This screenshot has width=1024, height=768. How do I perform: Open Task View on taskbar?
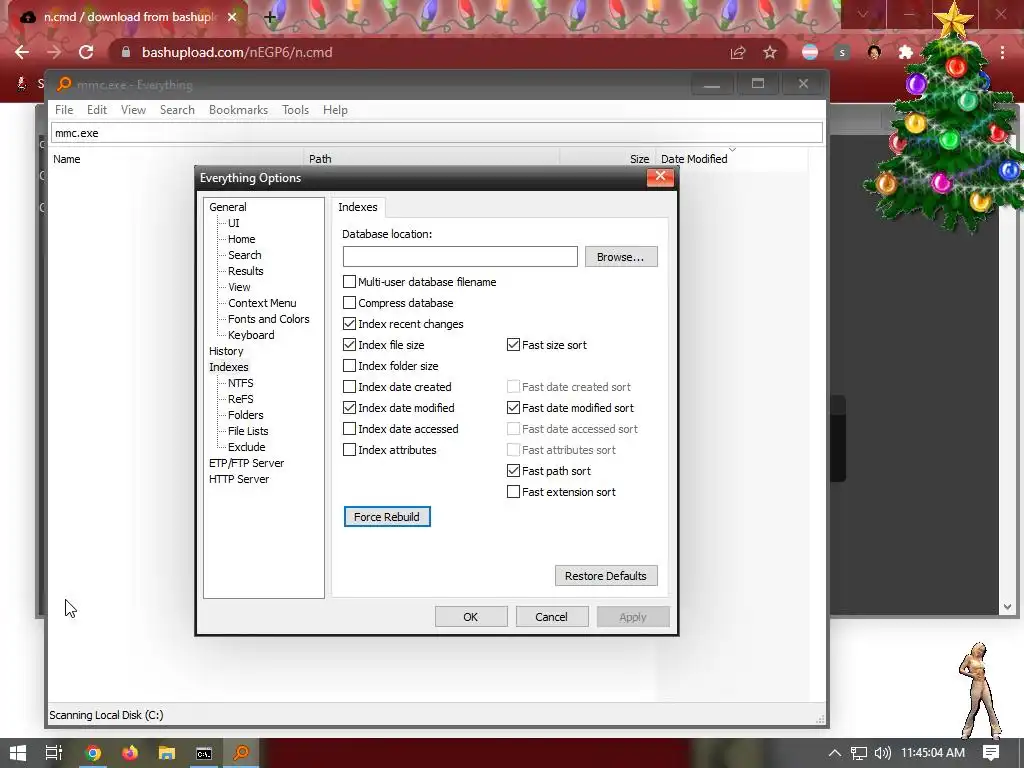pos(54,753)
